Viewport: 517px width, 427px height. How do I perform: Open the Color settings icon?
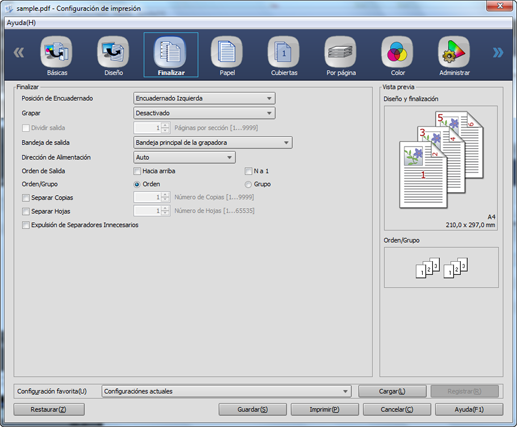pyautogui.click(x=397, y=52)
